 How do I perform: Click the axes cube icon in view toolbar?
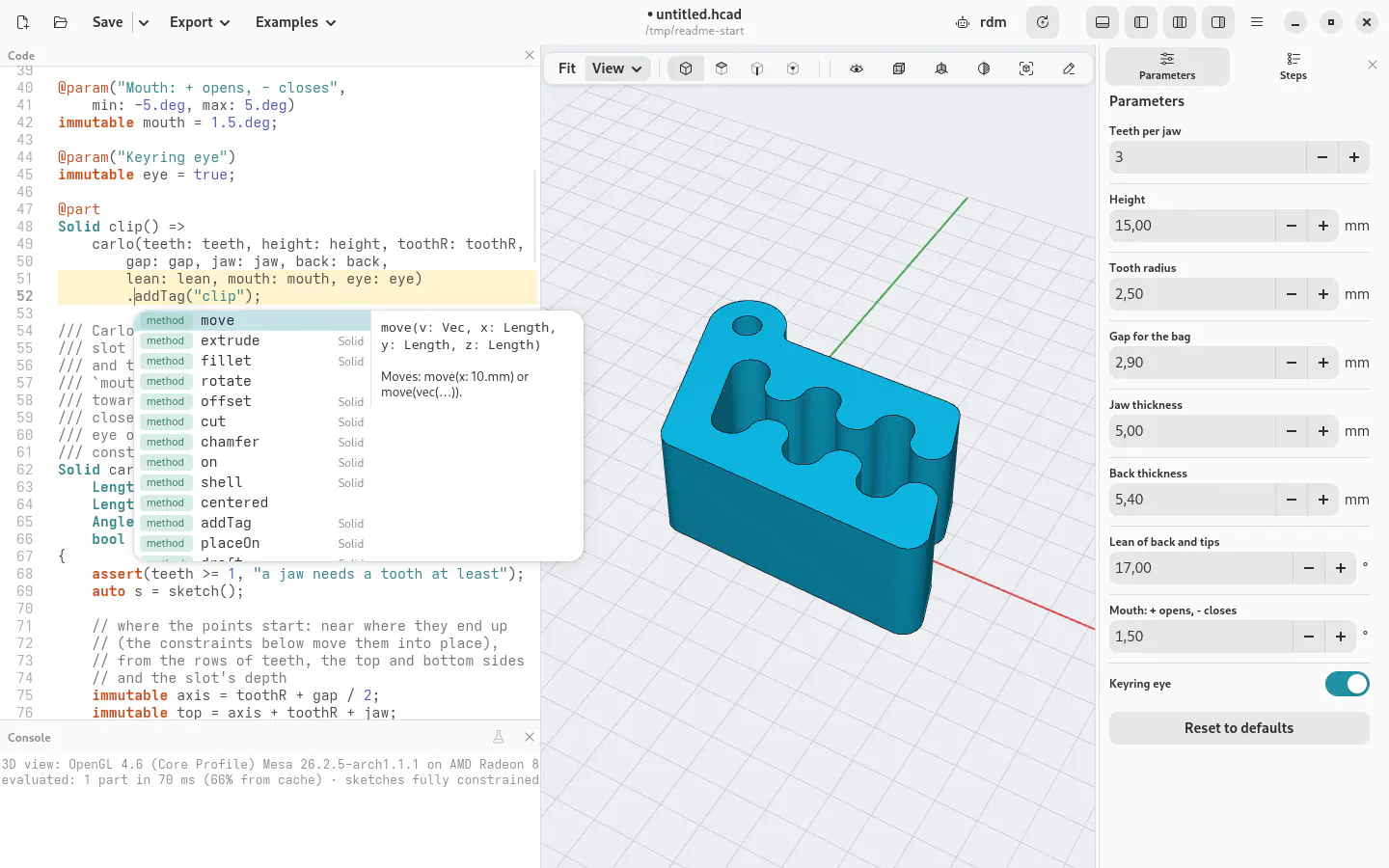coord(941,68)
